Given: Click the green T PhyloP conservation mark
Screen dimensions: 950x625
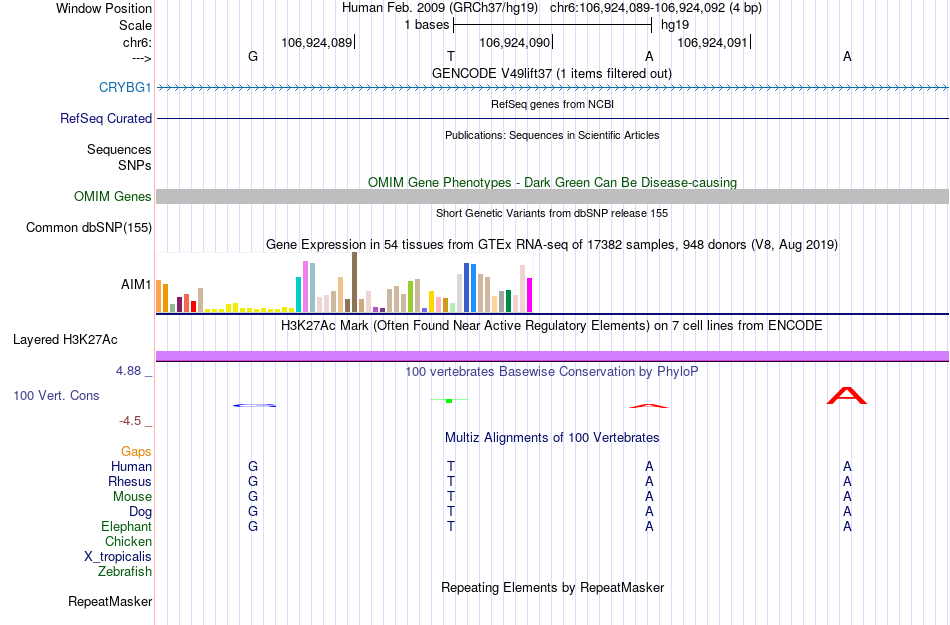Looking at the screenshot, I should [449, 400].
